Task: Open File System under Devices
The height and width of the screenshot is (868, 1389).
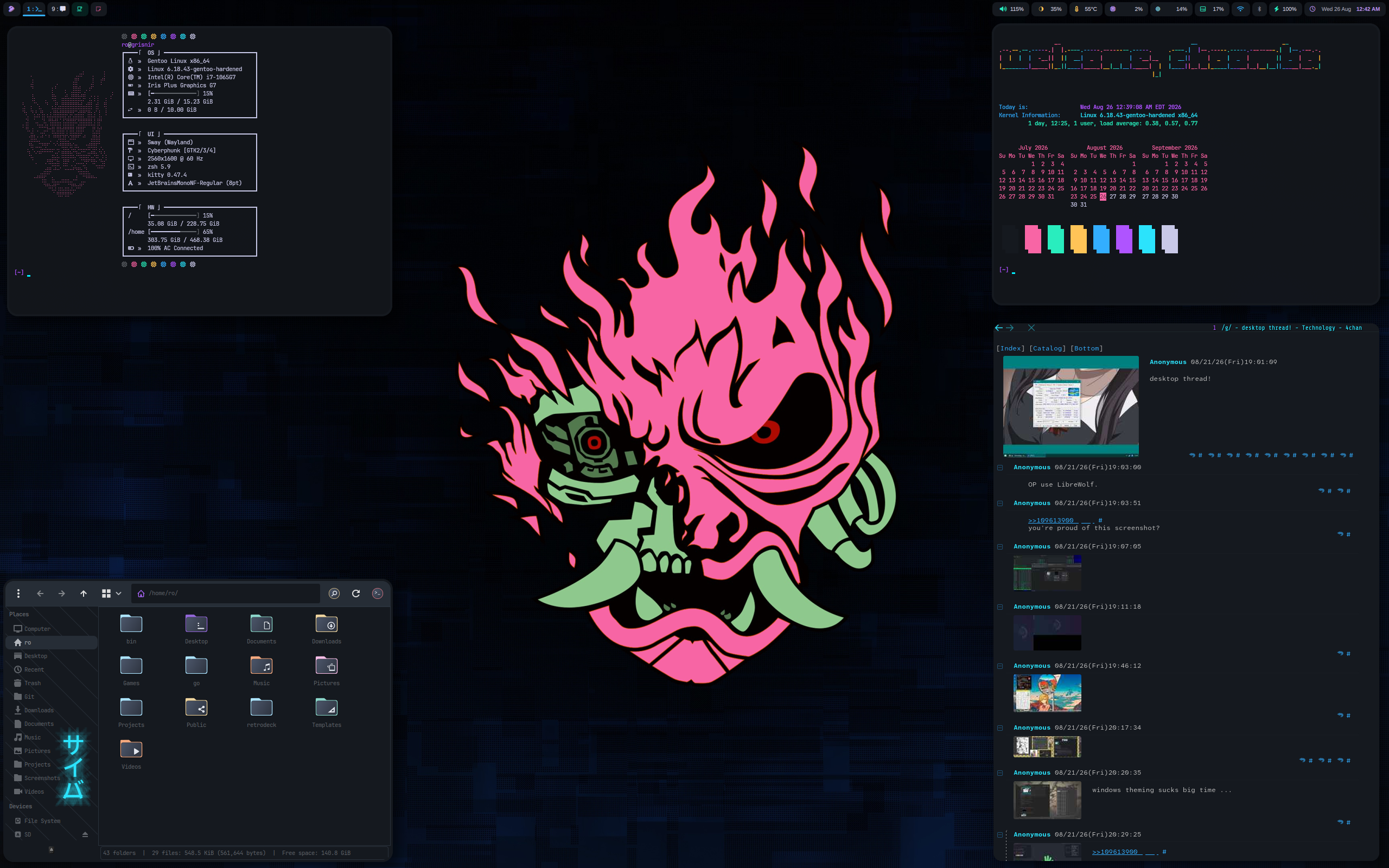Action: pos(51,821)
